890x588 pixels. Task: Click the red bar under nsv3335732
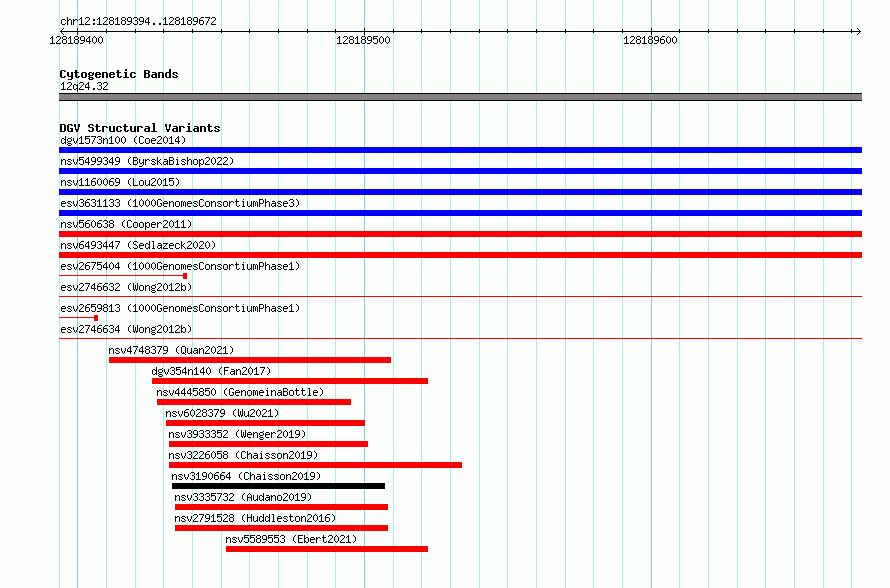coord(282,507)
